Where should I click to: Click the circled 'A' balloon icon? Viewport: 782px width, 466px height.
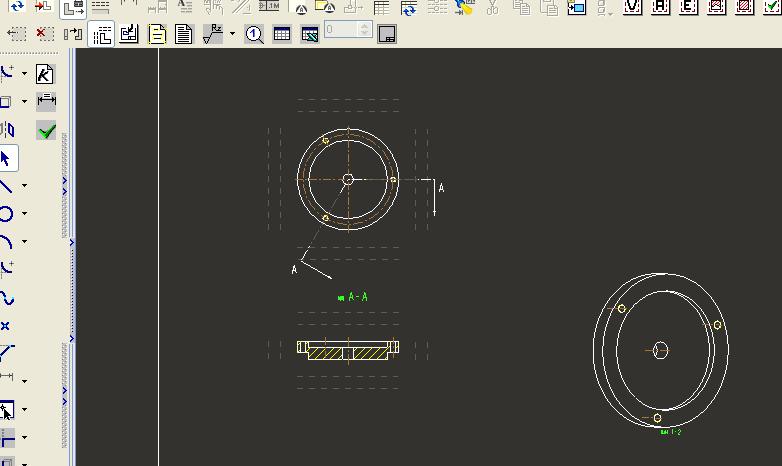click(x=301, y=7)
